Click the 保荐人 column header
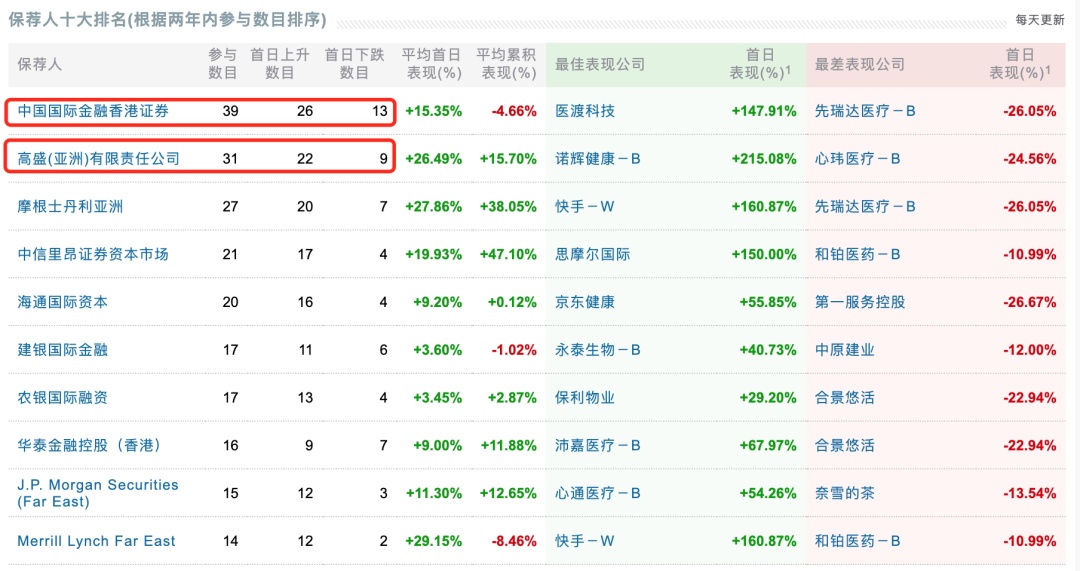The image size is (1080, 571). point(39,64)
